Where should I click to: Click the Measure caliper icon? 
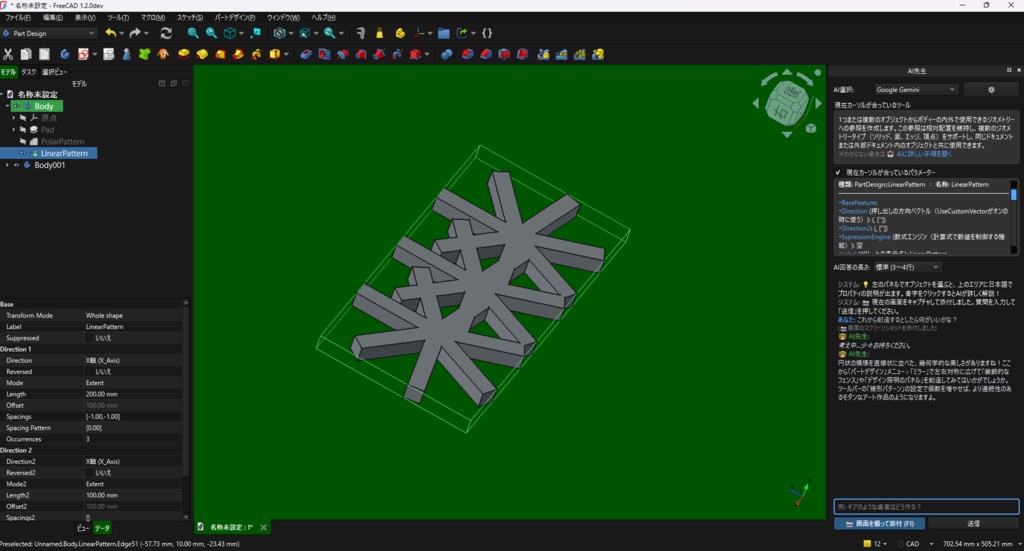coord(360,33)
